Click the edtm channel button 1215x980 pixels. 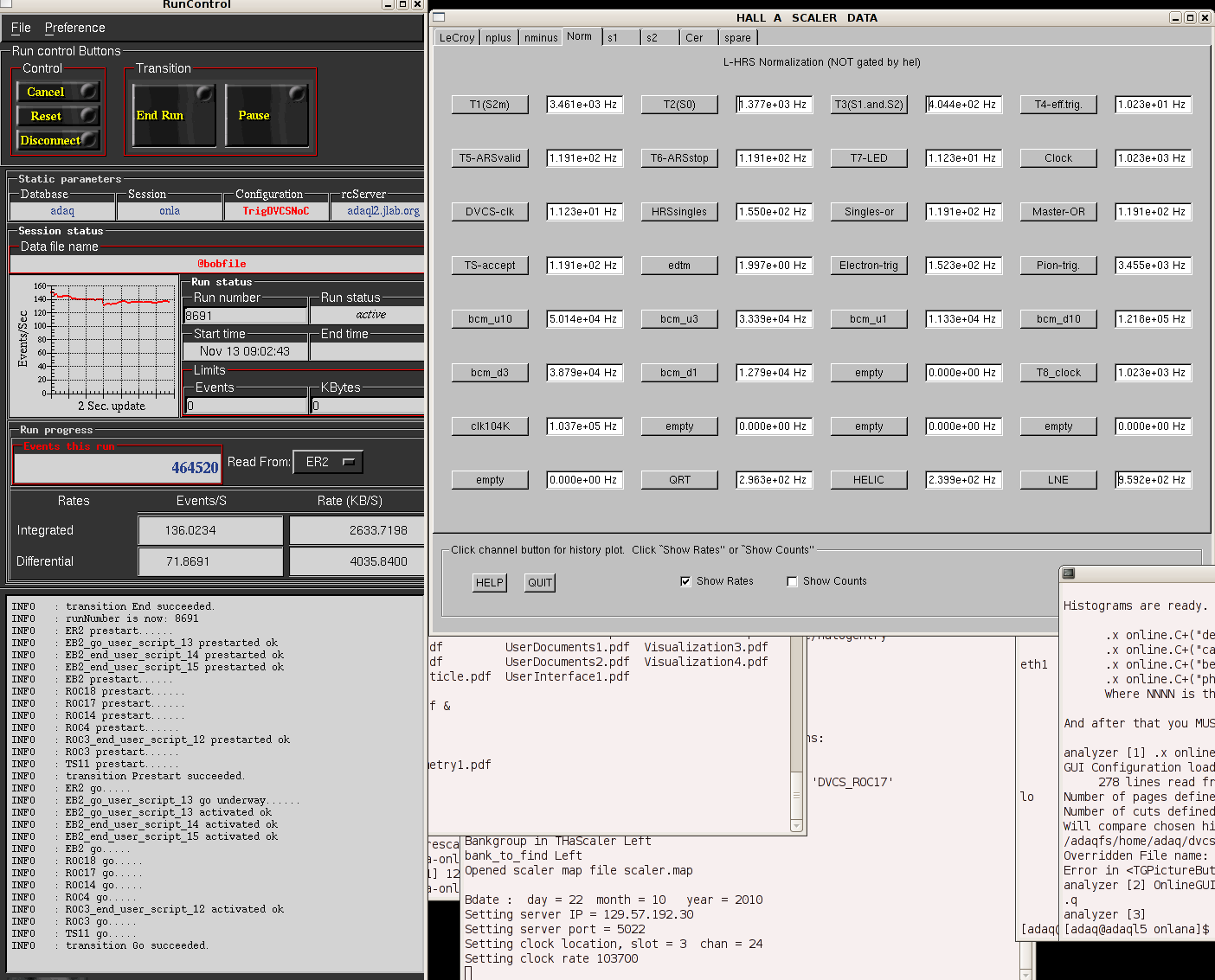[x=679, y=266]
